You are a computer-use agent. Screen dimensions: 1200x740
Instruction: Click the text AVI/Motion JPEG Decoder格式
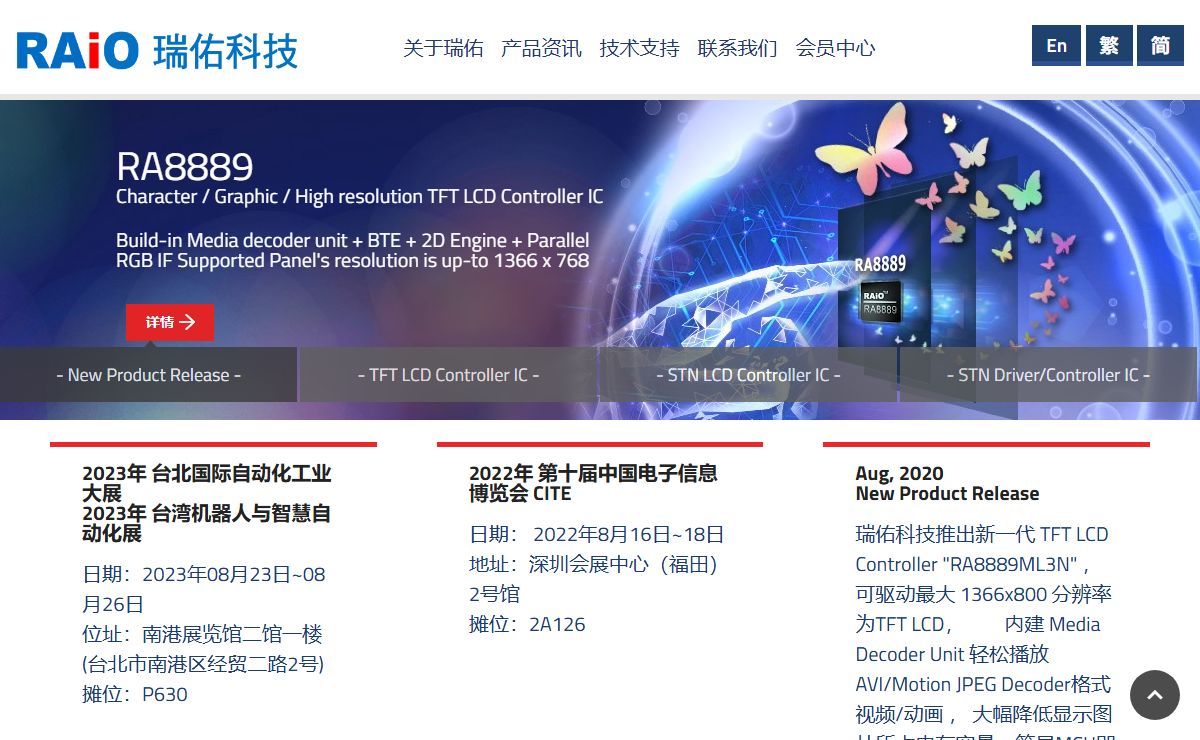click(983, 684)
